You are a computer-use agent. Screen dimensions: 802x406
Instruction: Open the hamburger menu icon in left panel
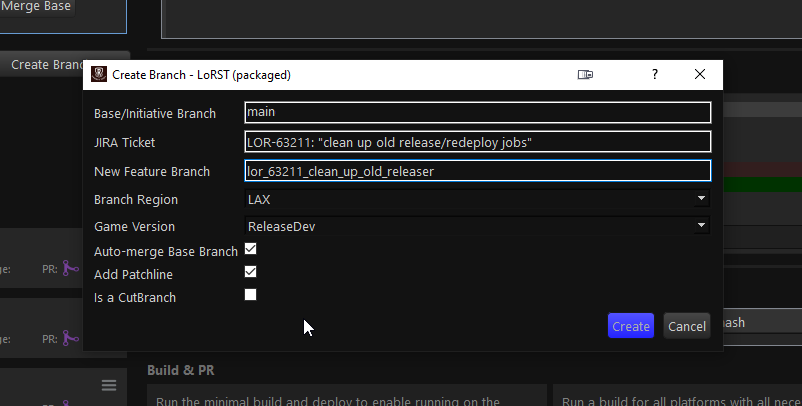(x=109, y=385)
